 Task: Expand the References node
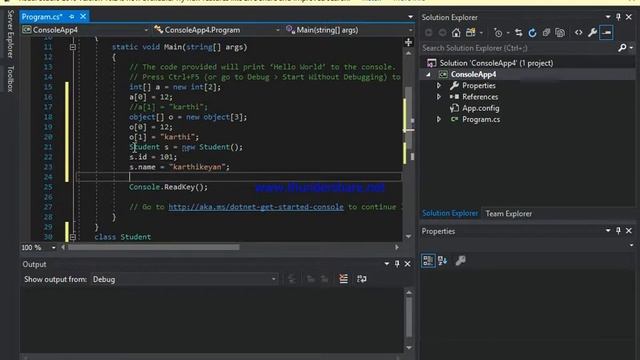[439, 97]
